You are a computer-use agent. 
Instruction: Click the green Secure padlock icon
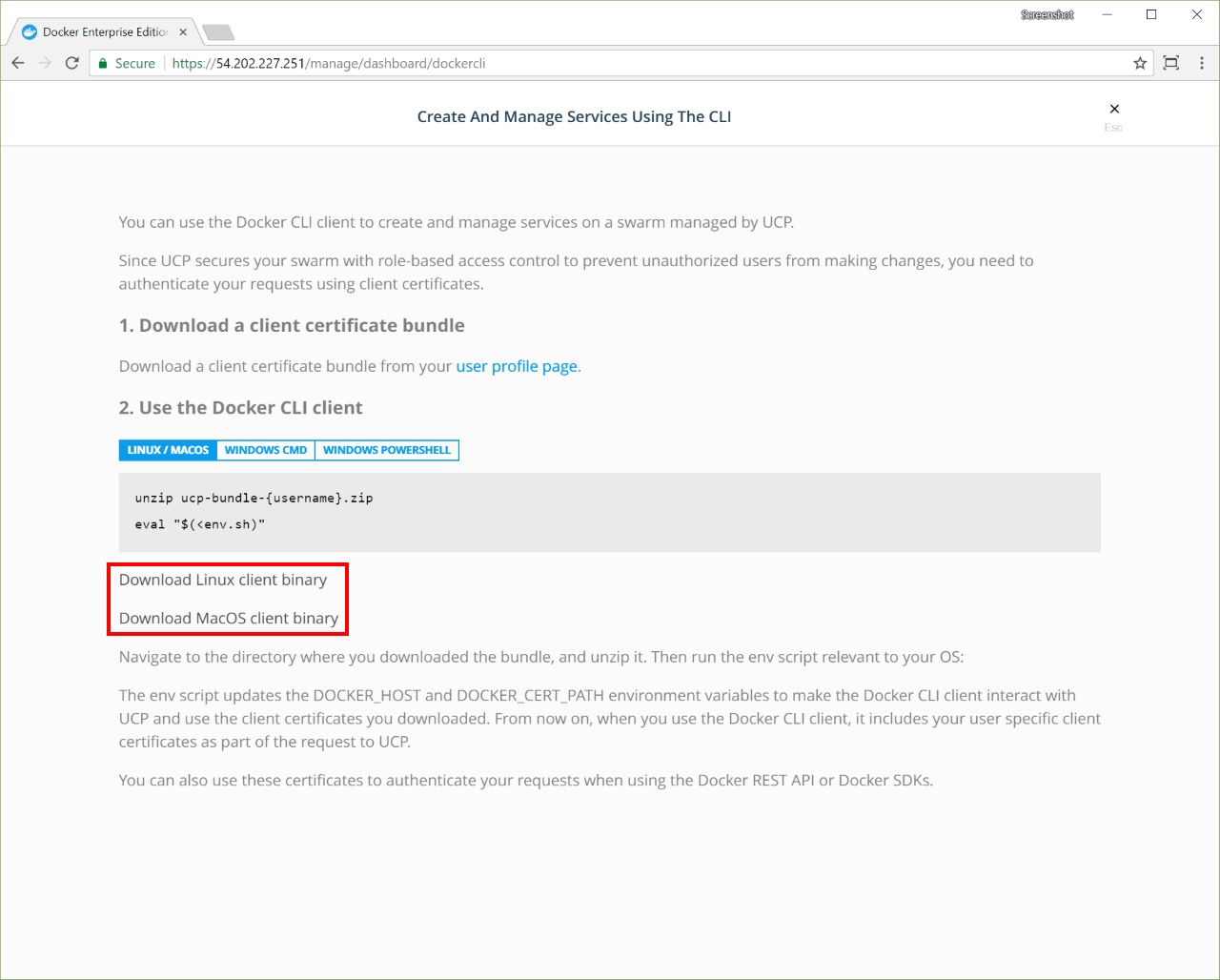(104, 63)
